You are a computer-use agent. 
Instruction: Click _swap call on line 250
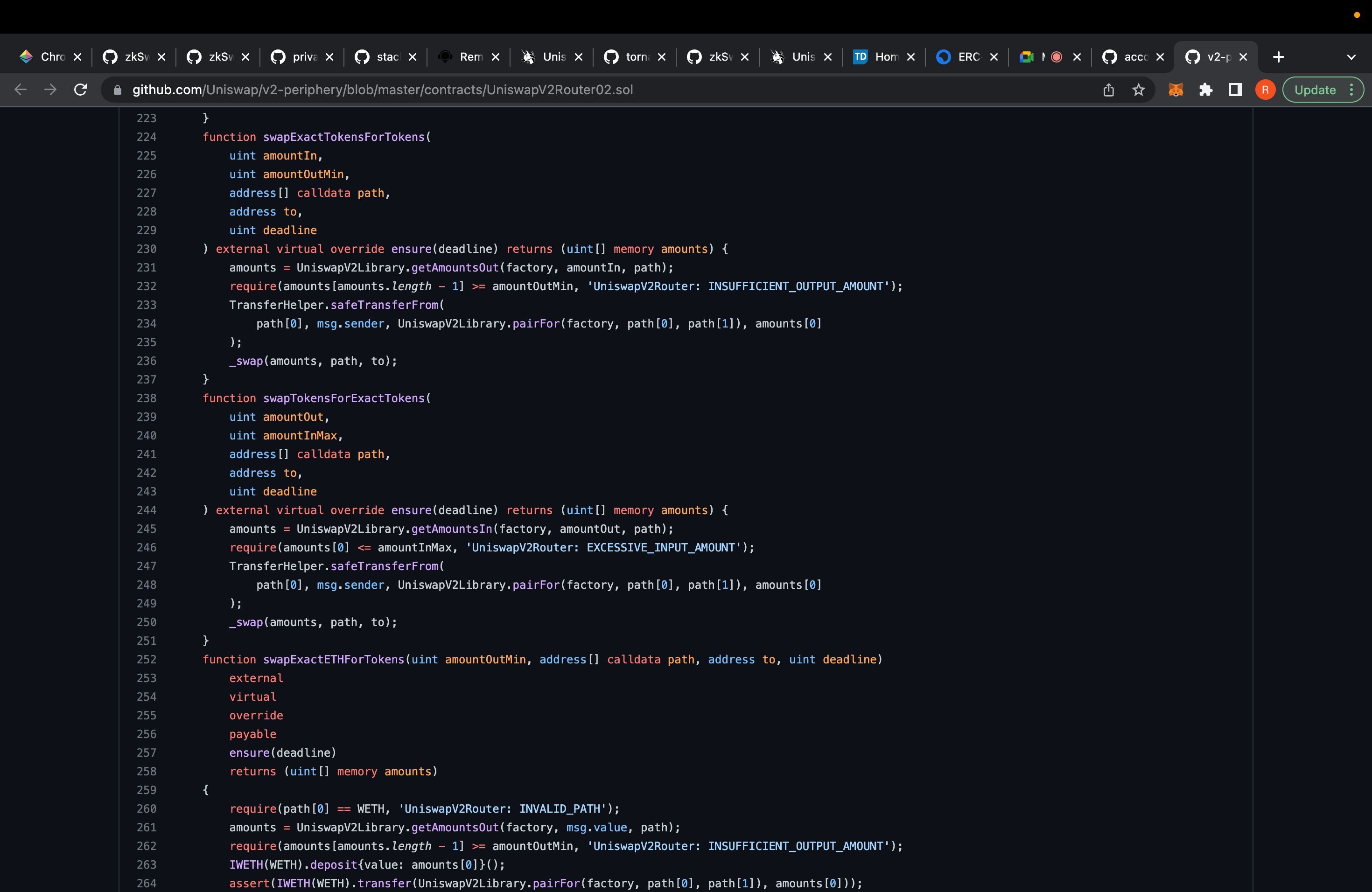(246, 622)
